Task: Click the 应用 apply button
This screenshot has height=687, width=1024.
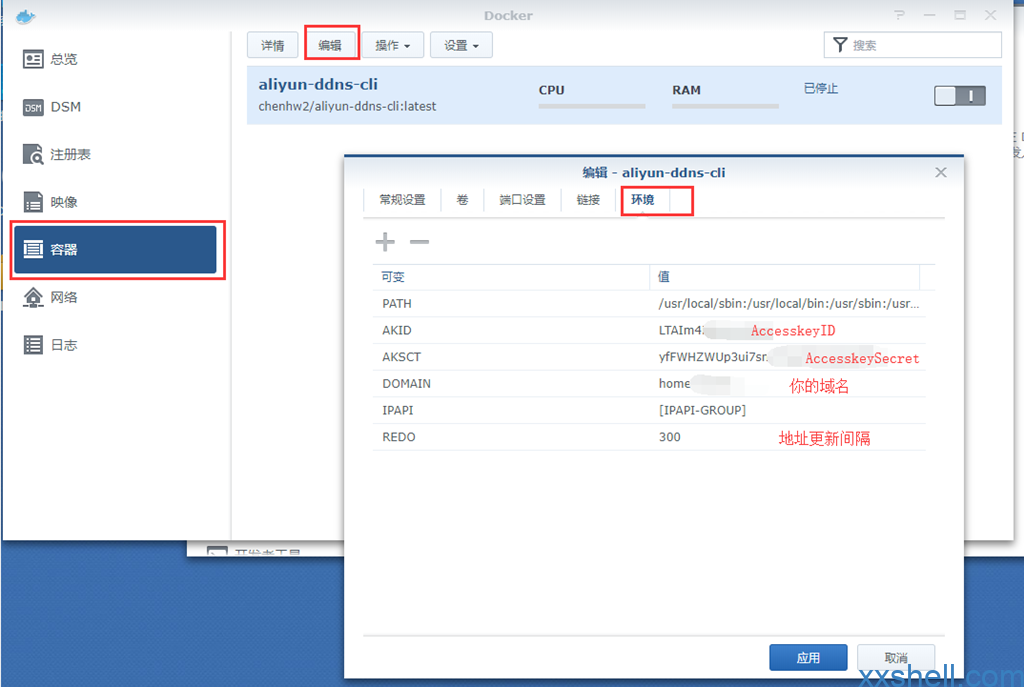Action: point(808,658)
